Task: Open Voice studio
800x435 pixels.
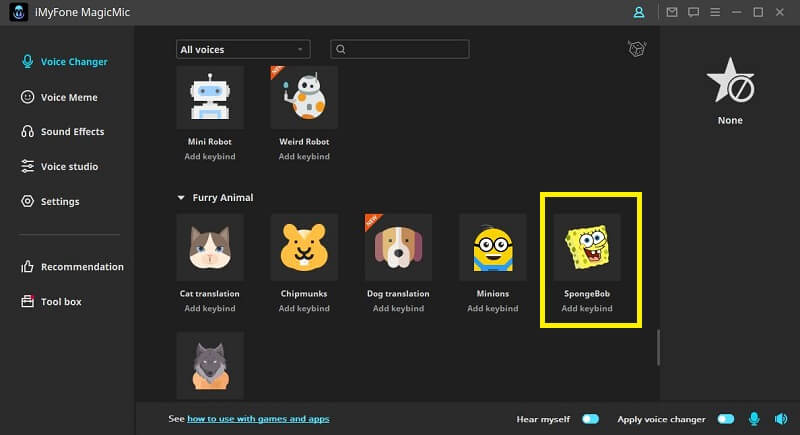Action: [59, 166]
